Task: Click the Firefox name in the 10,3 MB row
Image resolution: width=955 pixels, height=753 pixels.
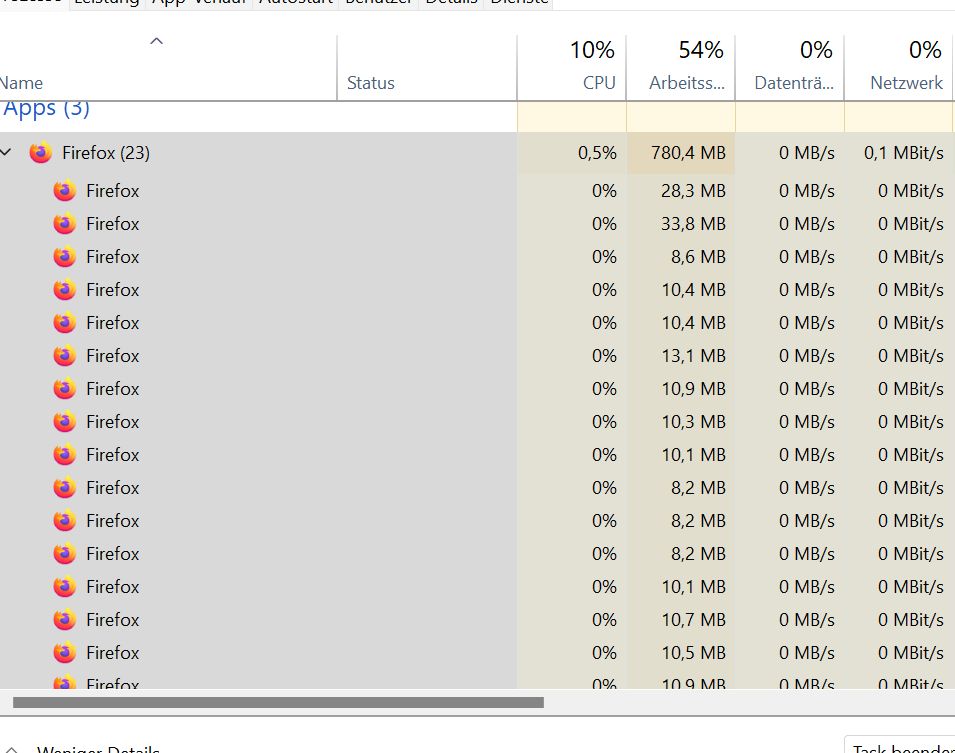Action: point(113,421)
